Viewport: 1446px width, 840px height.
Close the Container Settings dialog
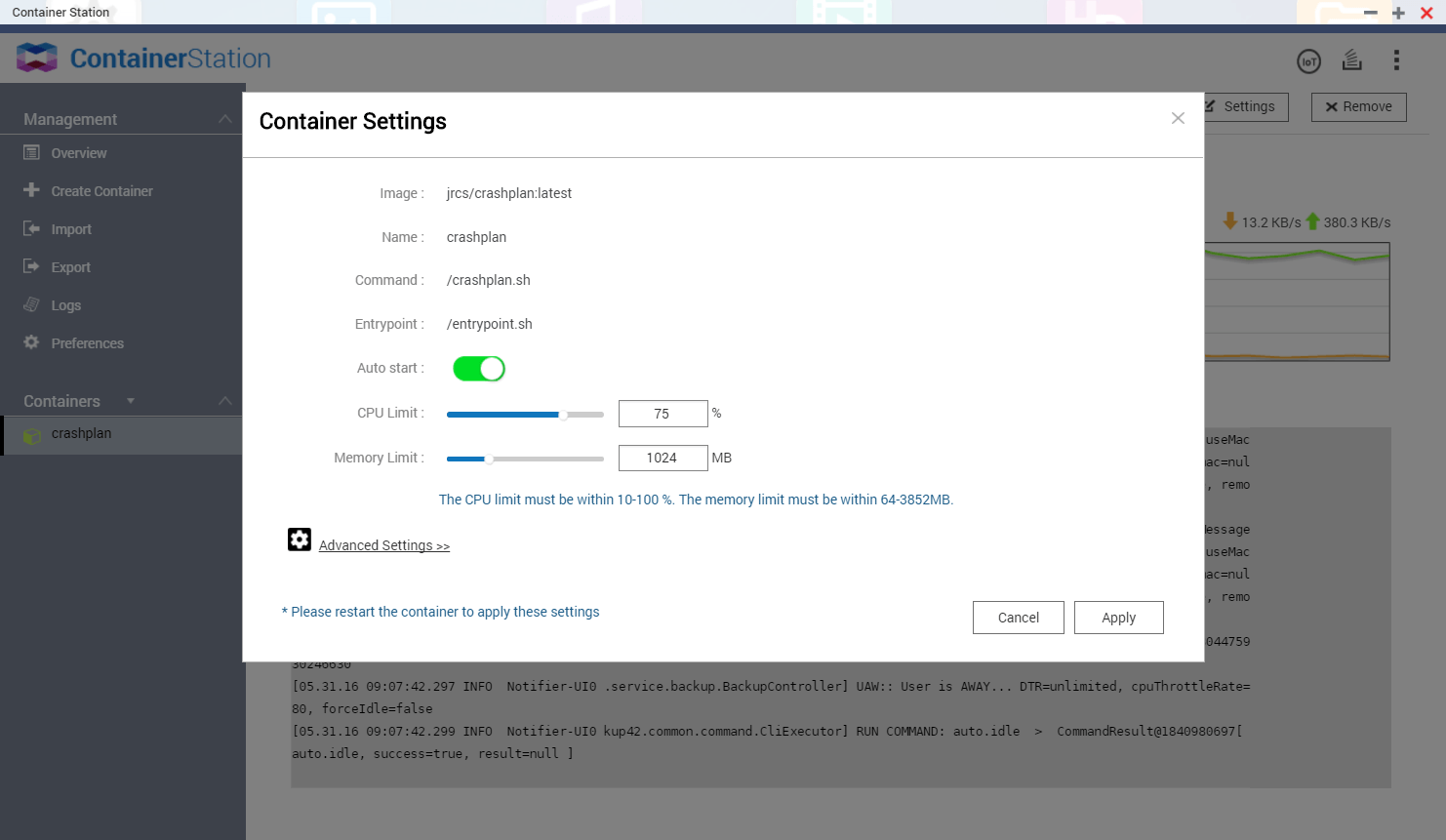(x=1178, y=118)
